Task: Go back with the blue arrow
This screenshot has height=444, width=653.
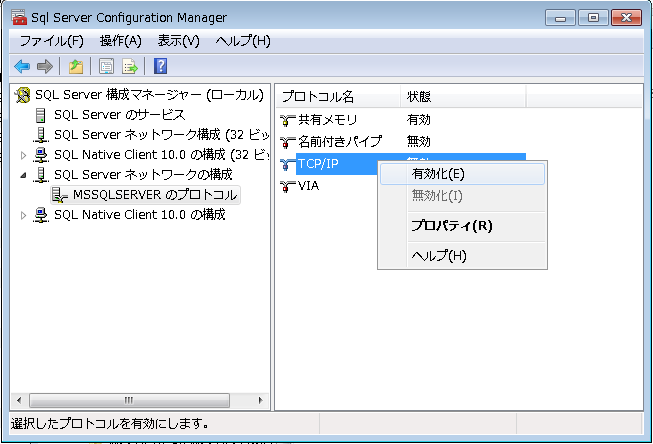Action: (22, 66)
